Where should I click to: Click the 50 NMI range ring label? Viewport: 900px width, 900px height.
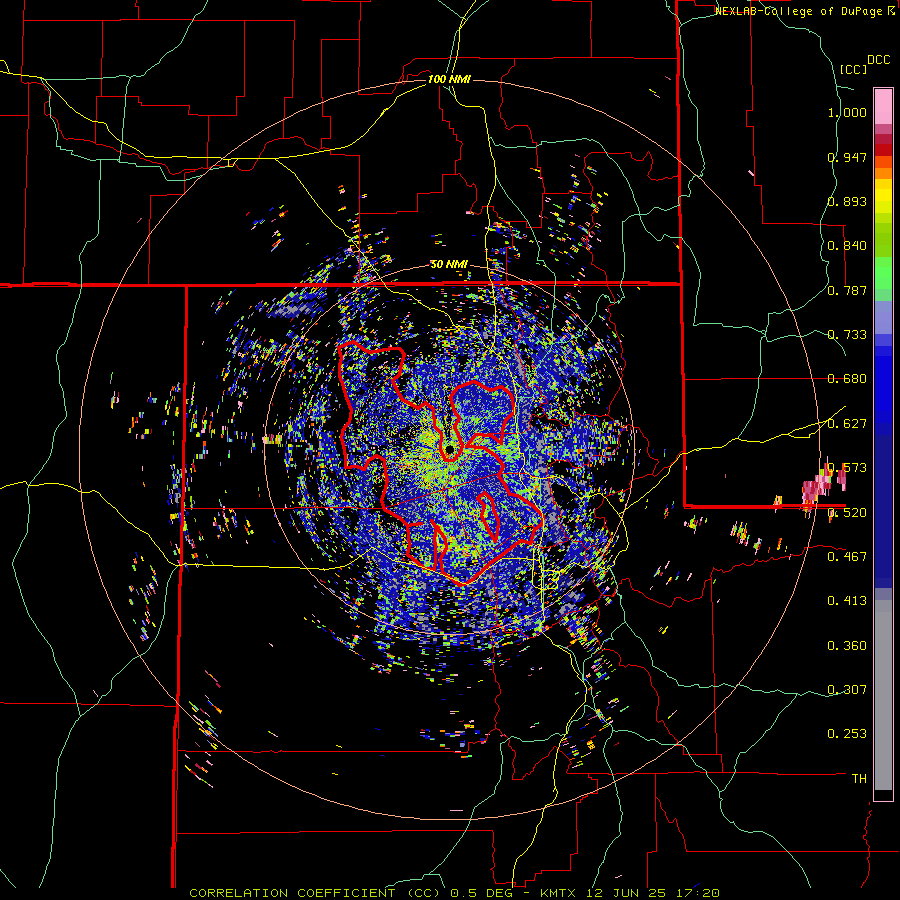(449, 264)
